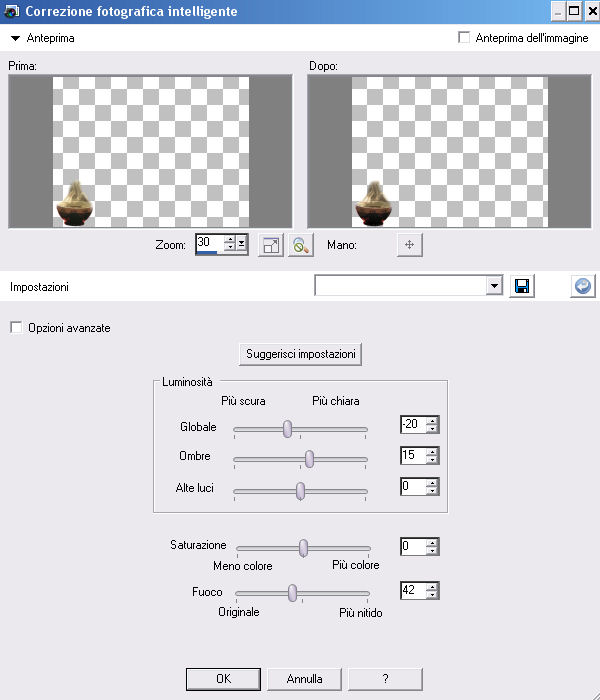
Task: Decrease Fuoco value with spinner down
Action: (x=432, y=595)
